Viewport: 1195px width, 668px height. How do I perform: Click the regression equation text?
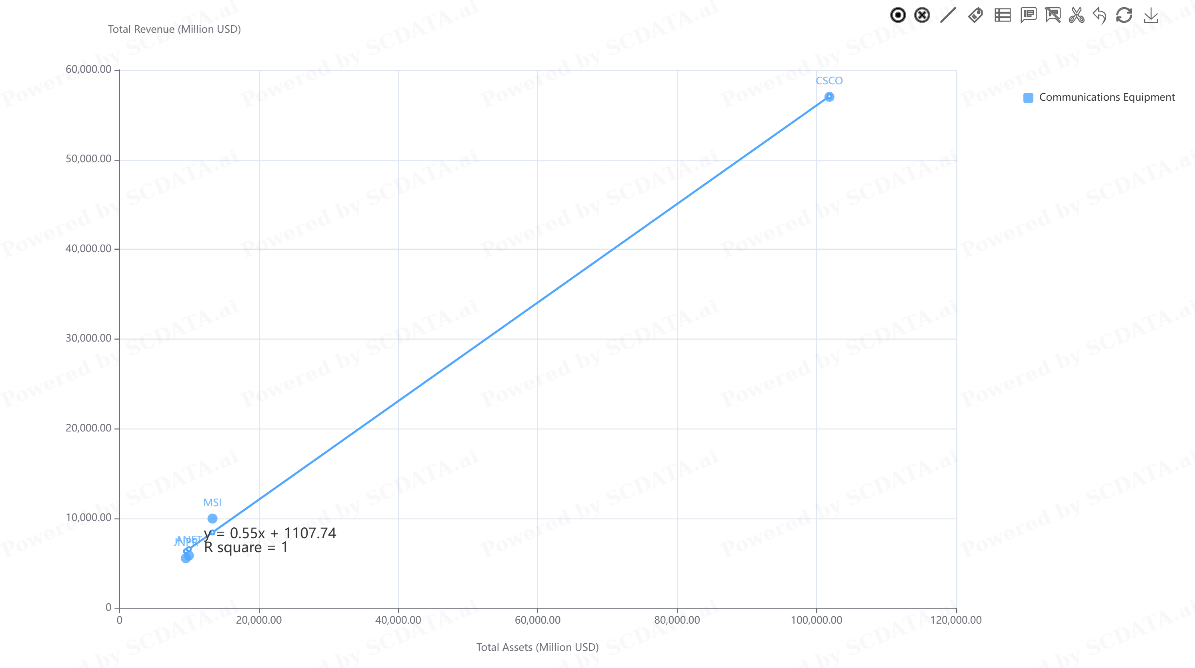[270, 533]
